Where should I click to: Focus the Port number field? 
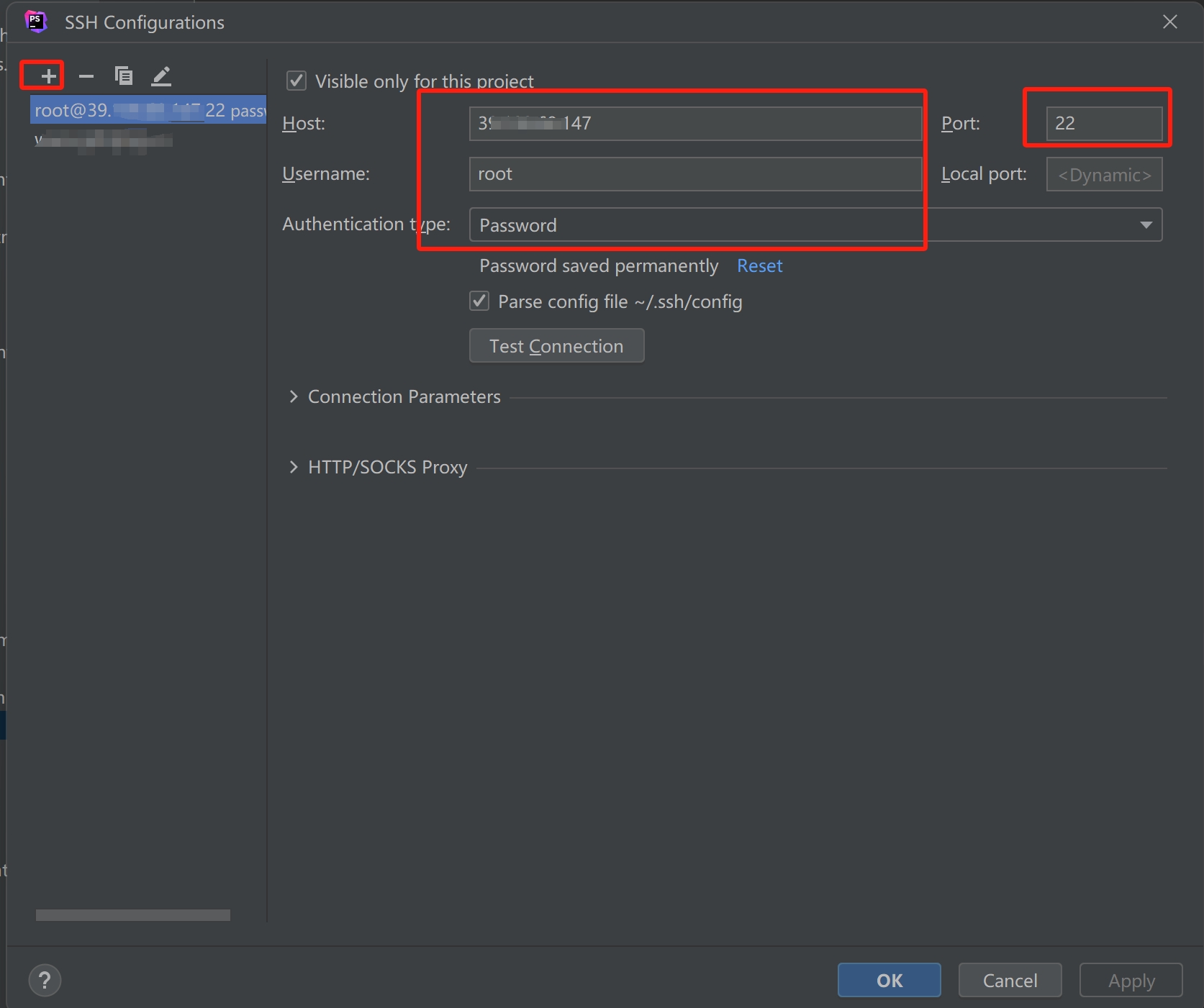pyautogui.click(x=1103, y=124)
